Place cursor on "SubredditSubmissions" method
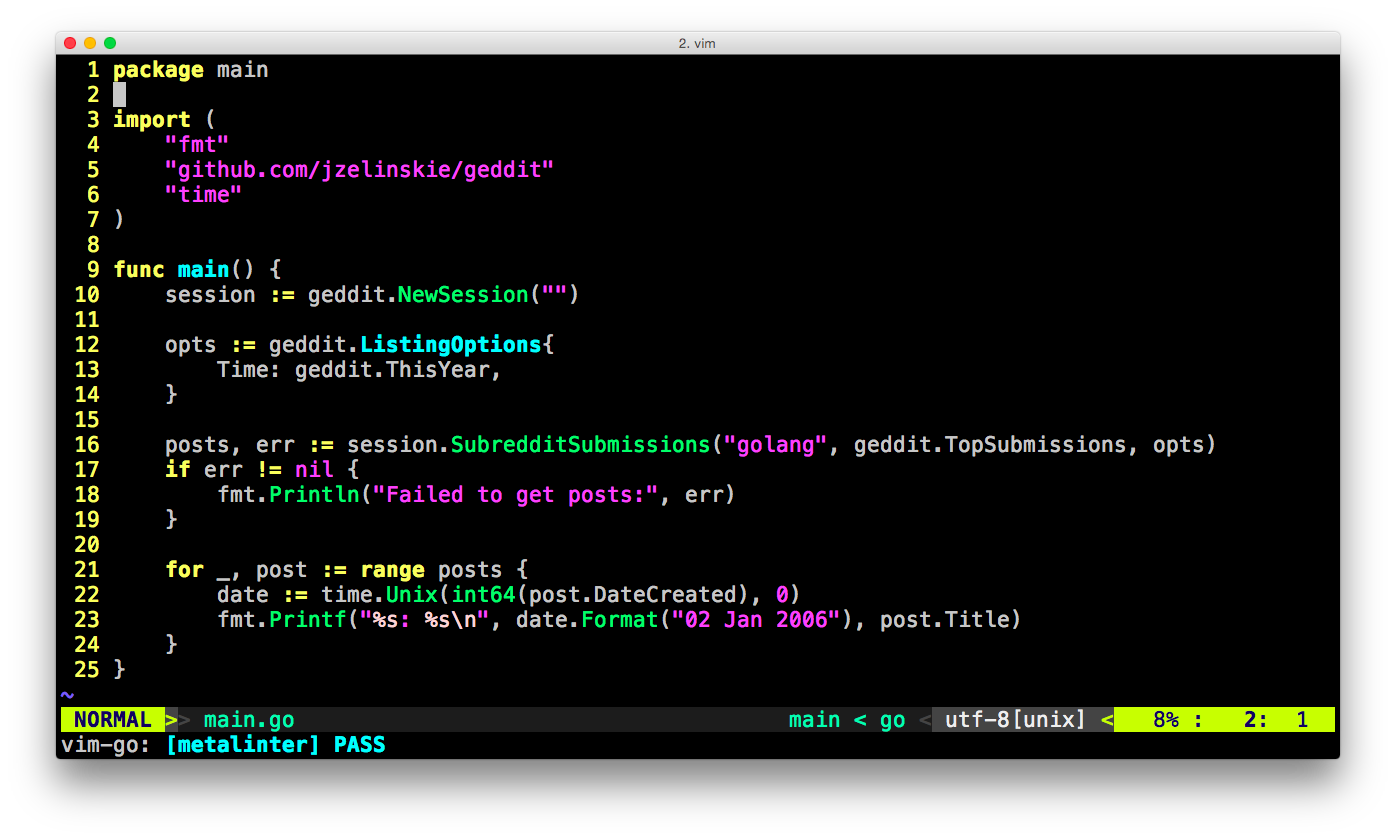 point(581,445)
